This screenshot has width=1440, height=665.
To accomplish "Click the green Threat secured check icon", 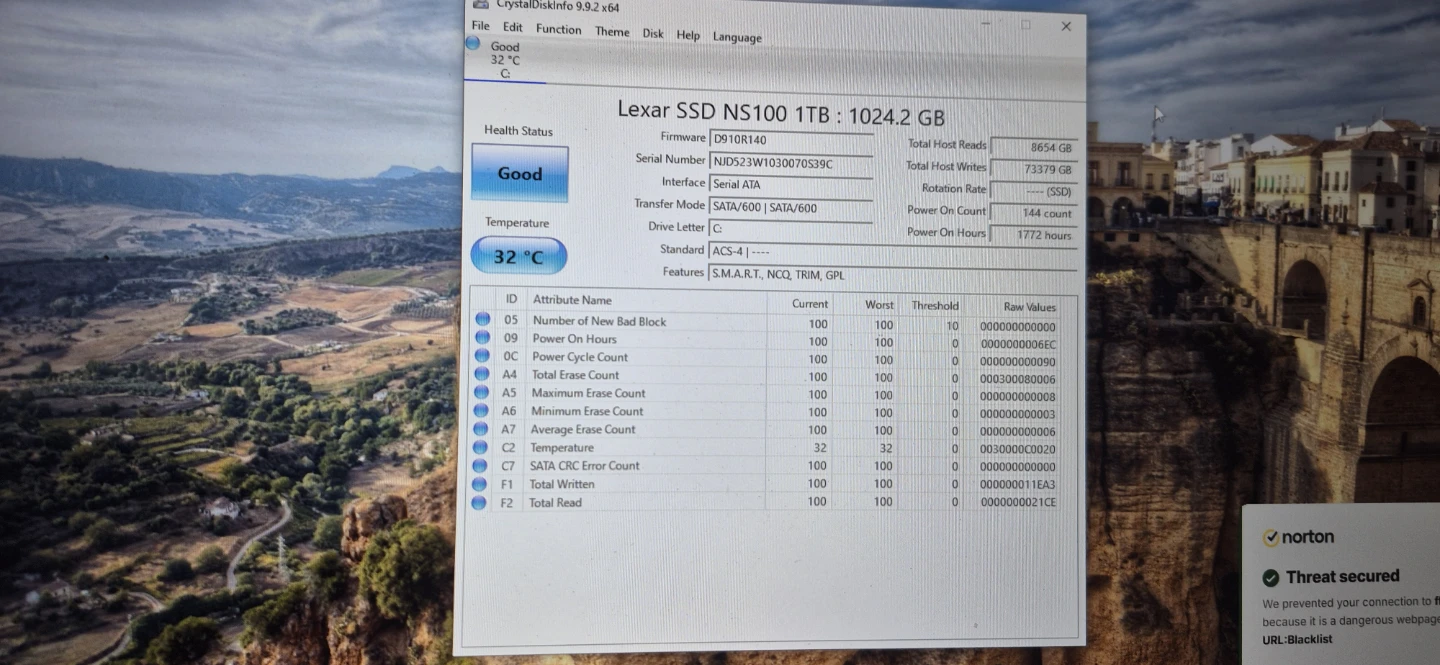I will (1271, 578).
